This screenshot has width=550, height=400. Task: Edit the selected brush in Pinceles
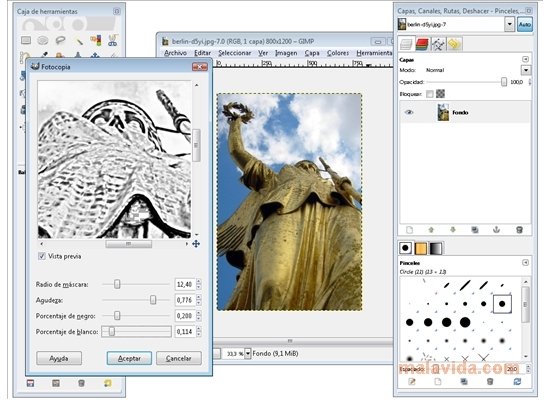(412, 382)
